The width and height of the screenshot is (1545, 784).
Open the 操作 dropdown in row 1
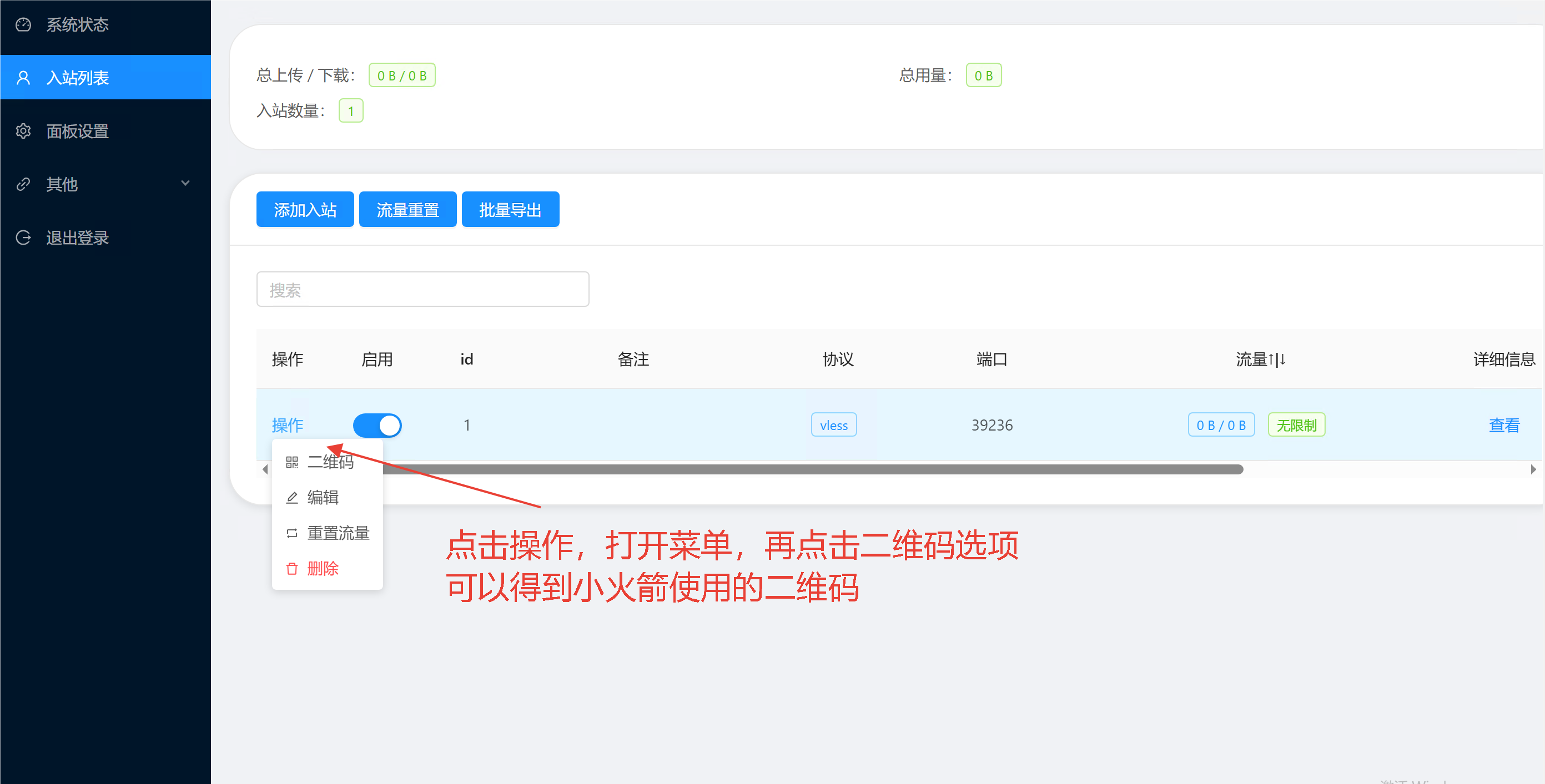287,425
